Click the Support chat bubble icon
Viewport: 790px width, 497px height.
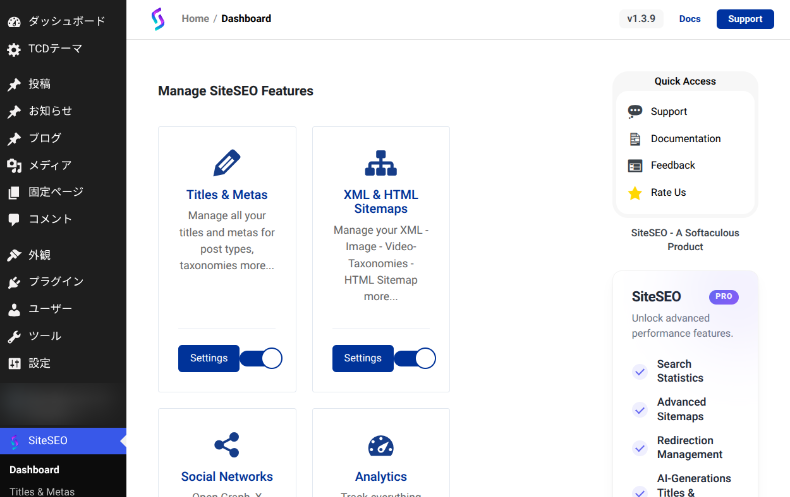635,111
